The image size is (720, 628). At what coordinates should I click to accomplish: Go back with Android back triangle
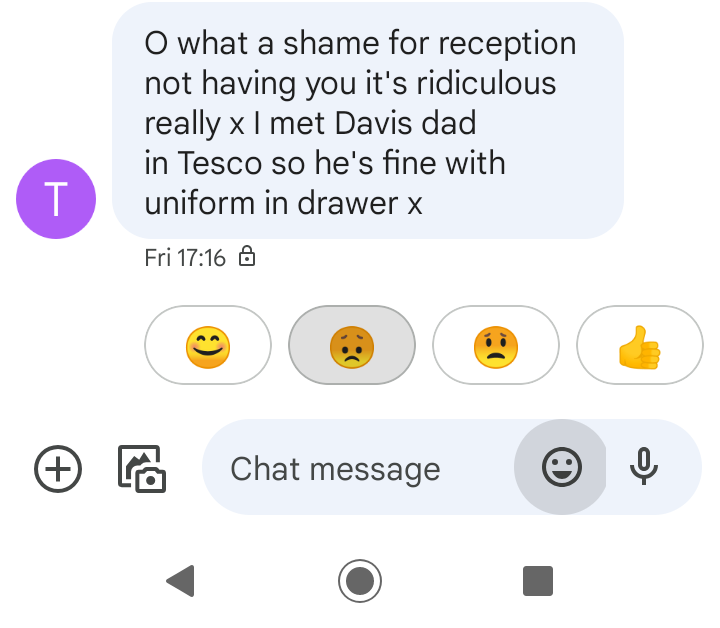point(180,581)
